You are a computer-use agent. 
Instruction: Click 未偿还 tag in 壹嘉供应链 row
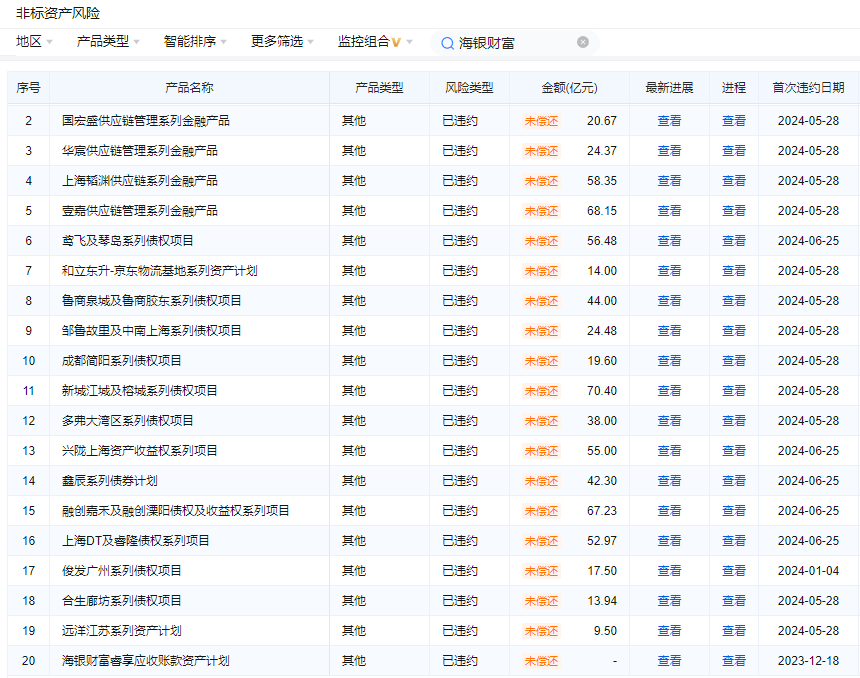541,211
